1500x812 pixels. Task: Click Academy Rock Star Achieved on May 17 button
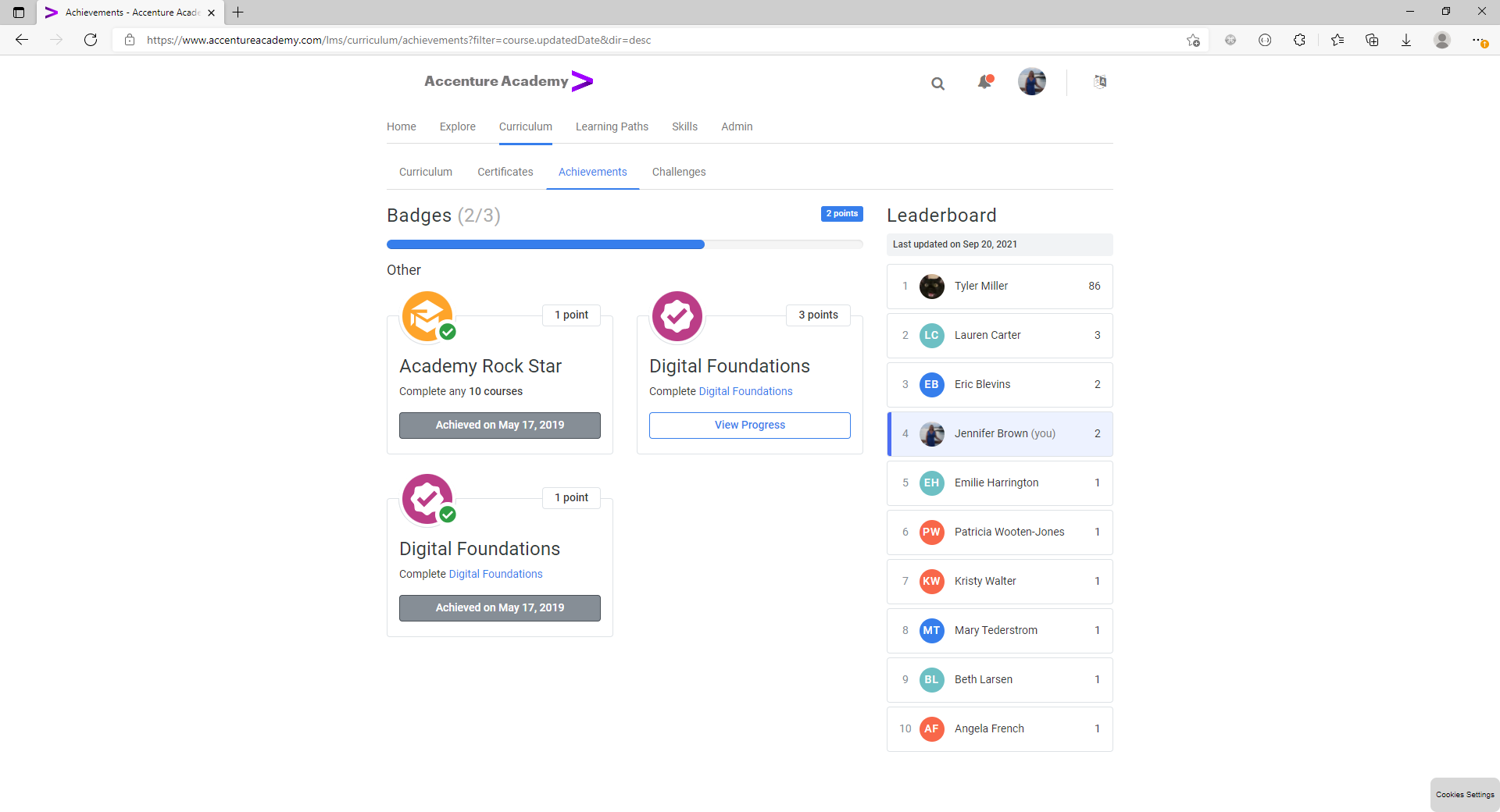500,426
